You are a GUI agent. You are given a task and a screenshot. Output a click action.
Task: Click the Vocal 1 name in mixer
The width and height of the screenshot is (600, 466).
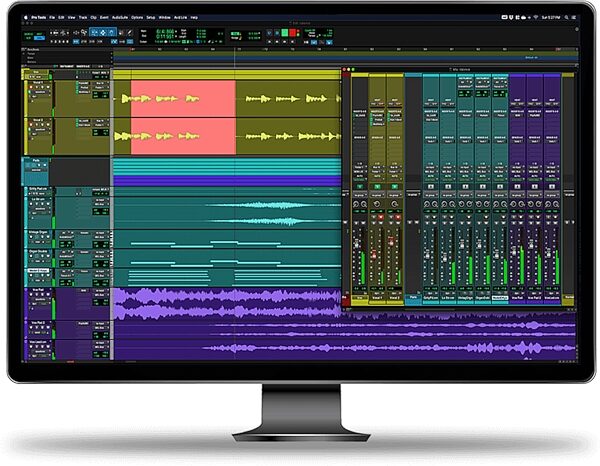click(377, 298)
